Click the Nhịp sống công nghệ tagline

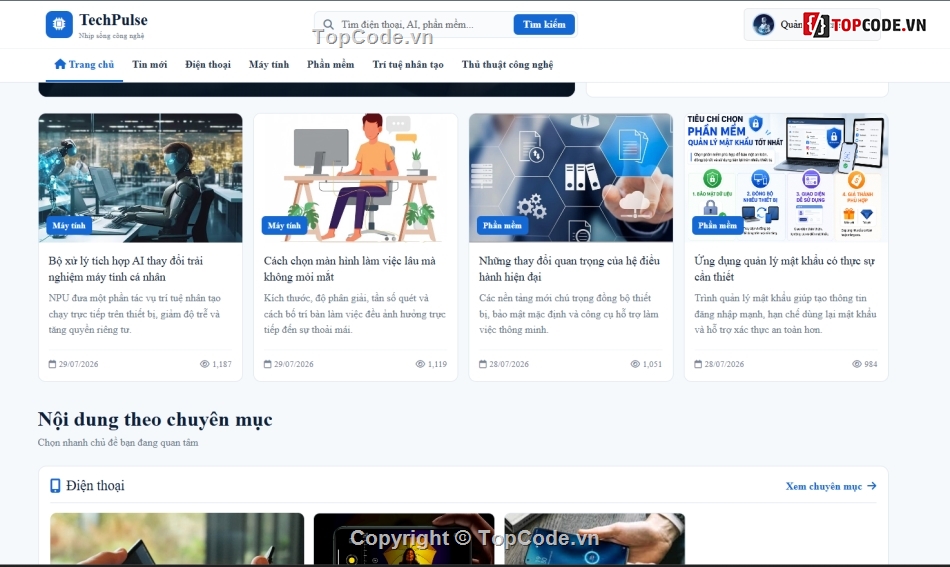pos(111,36)
